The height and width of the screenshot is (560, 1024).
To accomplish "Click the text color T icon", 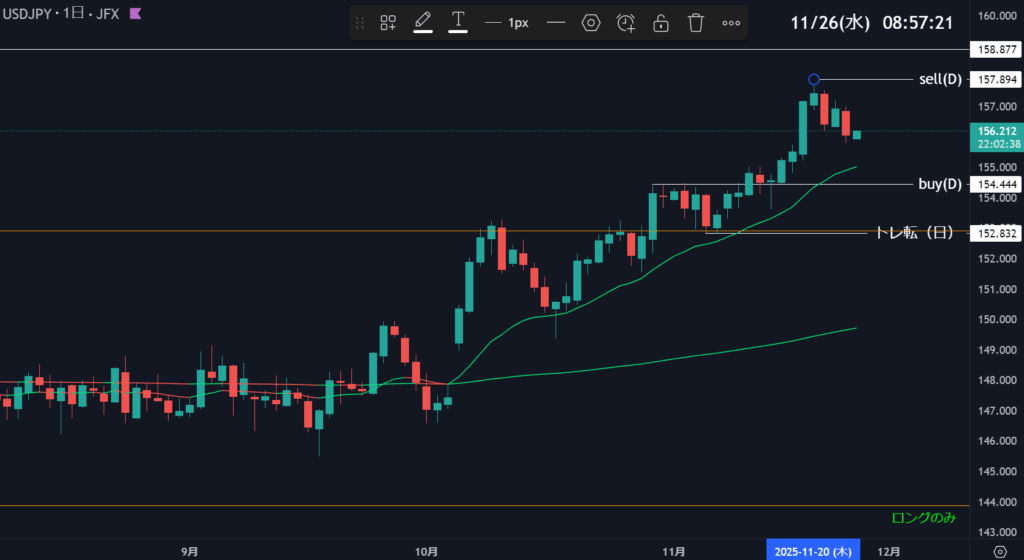I will pos(458,22).
